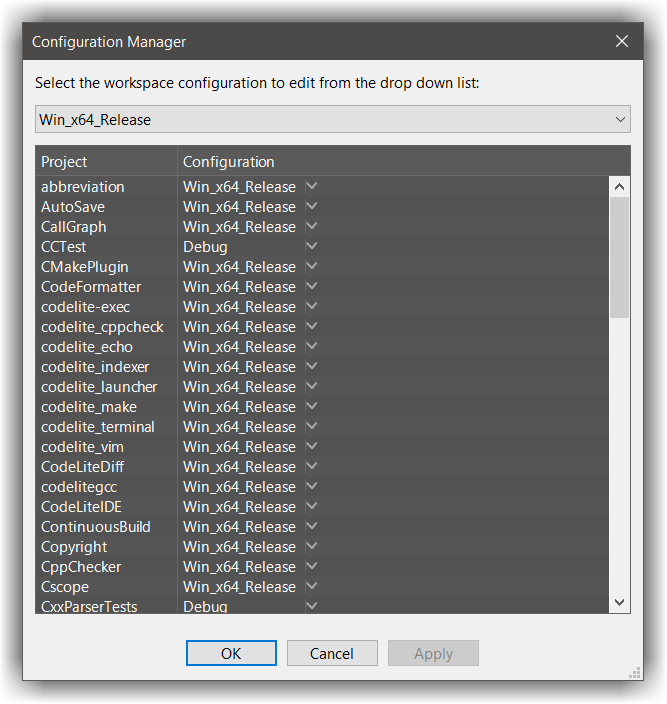
Task: Select the codelite_vim project name
Action: click(x=82, y=447)
